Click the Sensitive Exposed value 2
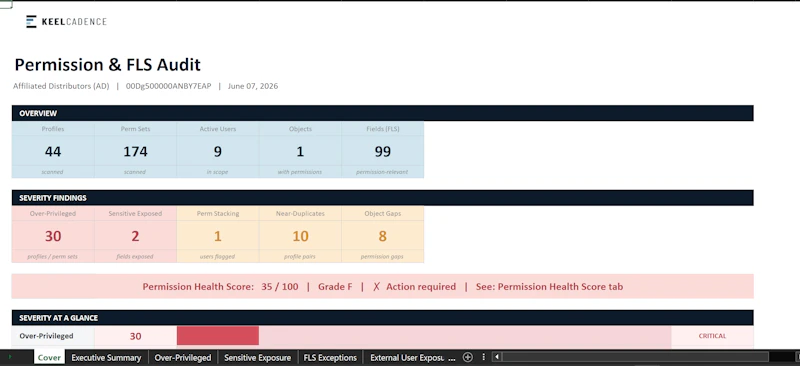This screenshot has width=800, height=366. 135,236
